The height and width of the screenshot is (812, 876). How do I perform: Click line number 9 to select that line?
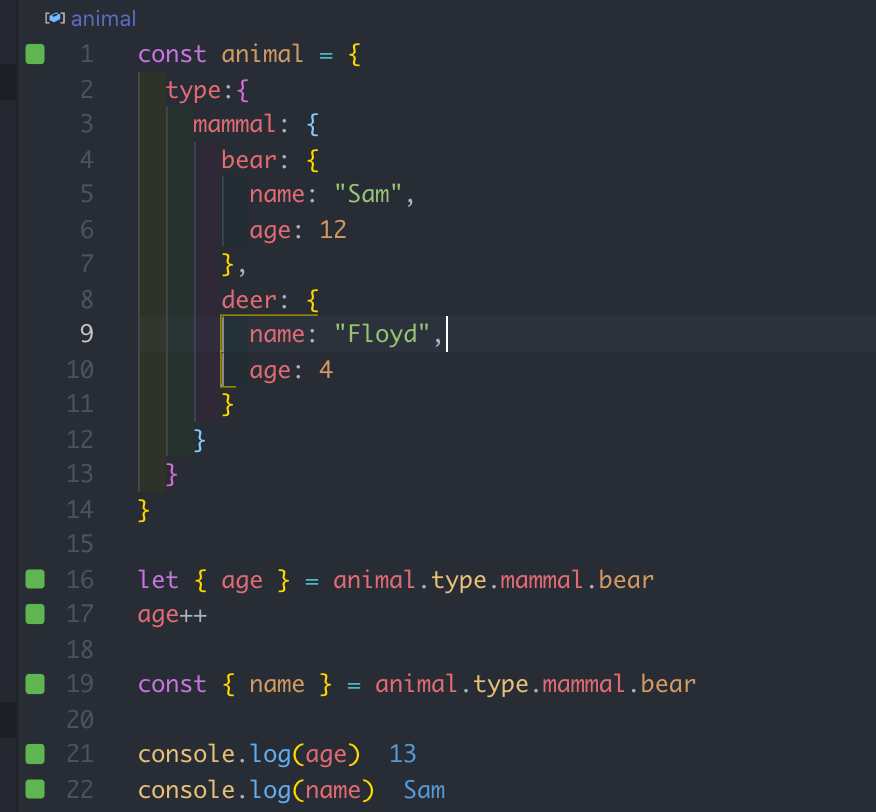86,334
